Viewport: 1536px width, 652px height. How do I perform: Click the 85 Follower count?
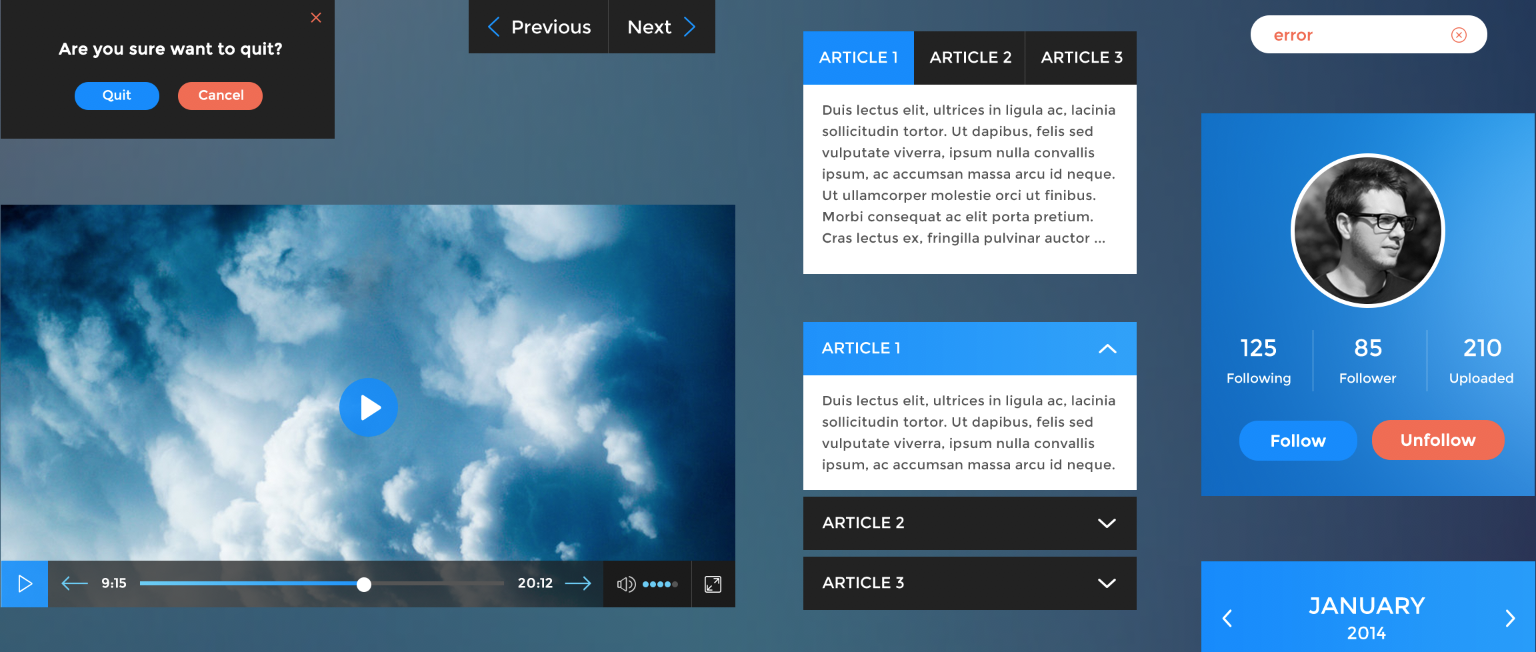pos(1368,361)
